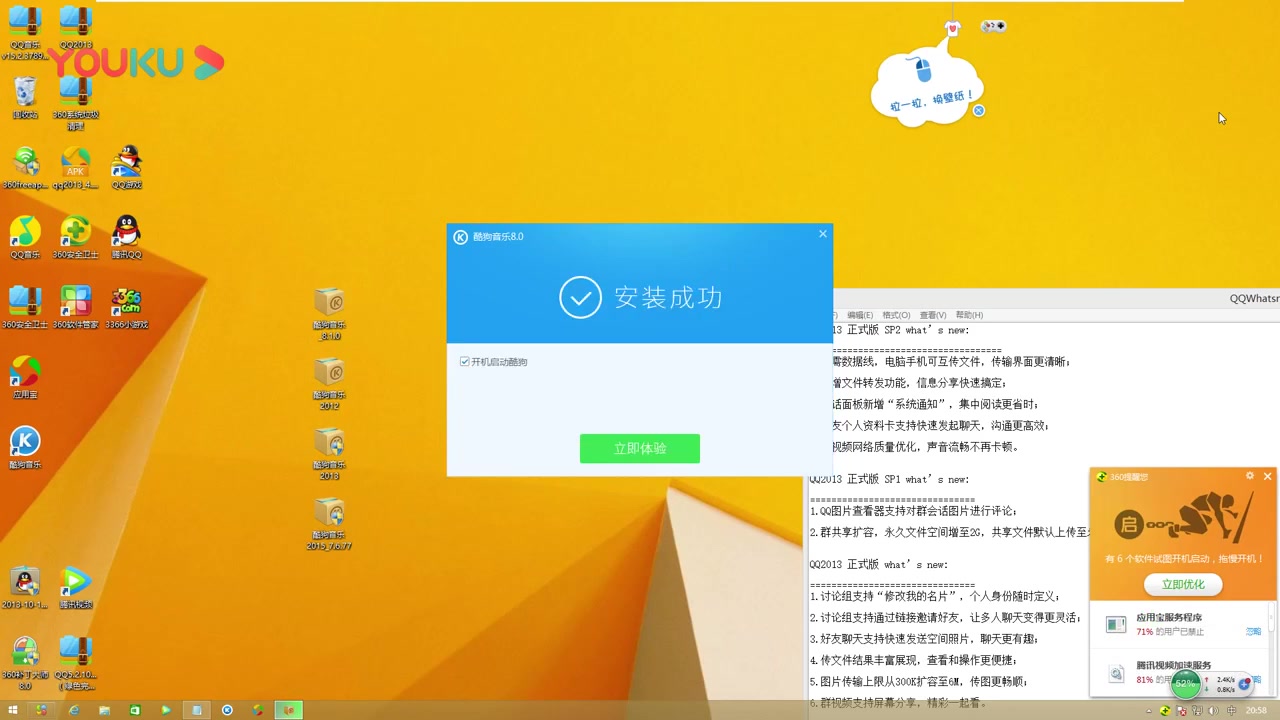Select the 2013-10-1 QQ installer icon

pyautogui.click(x=25, y=587)
